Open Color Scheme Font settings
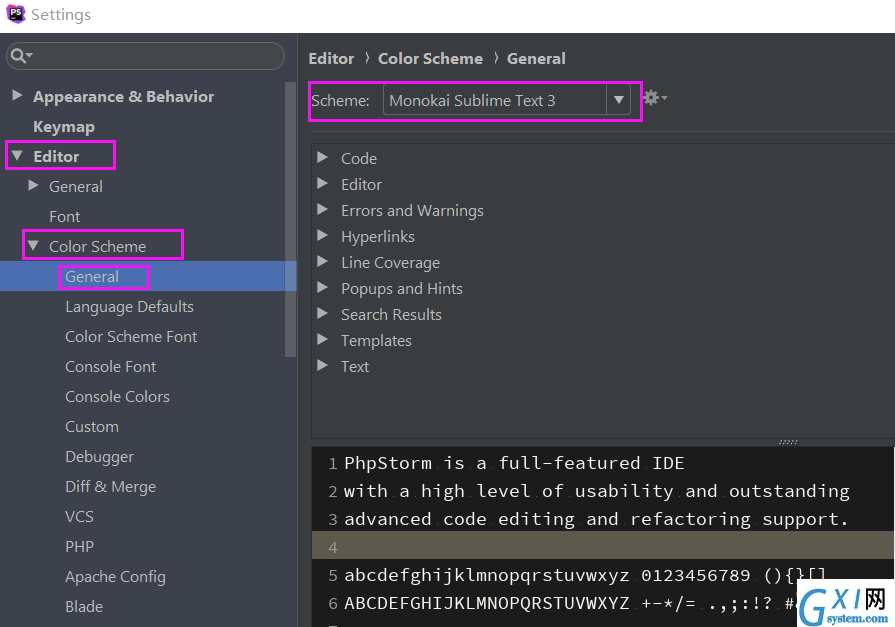Screen dimensions: 895x627 131,336
